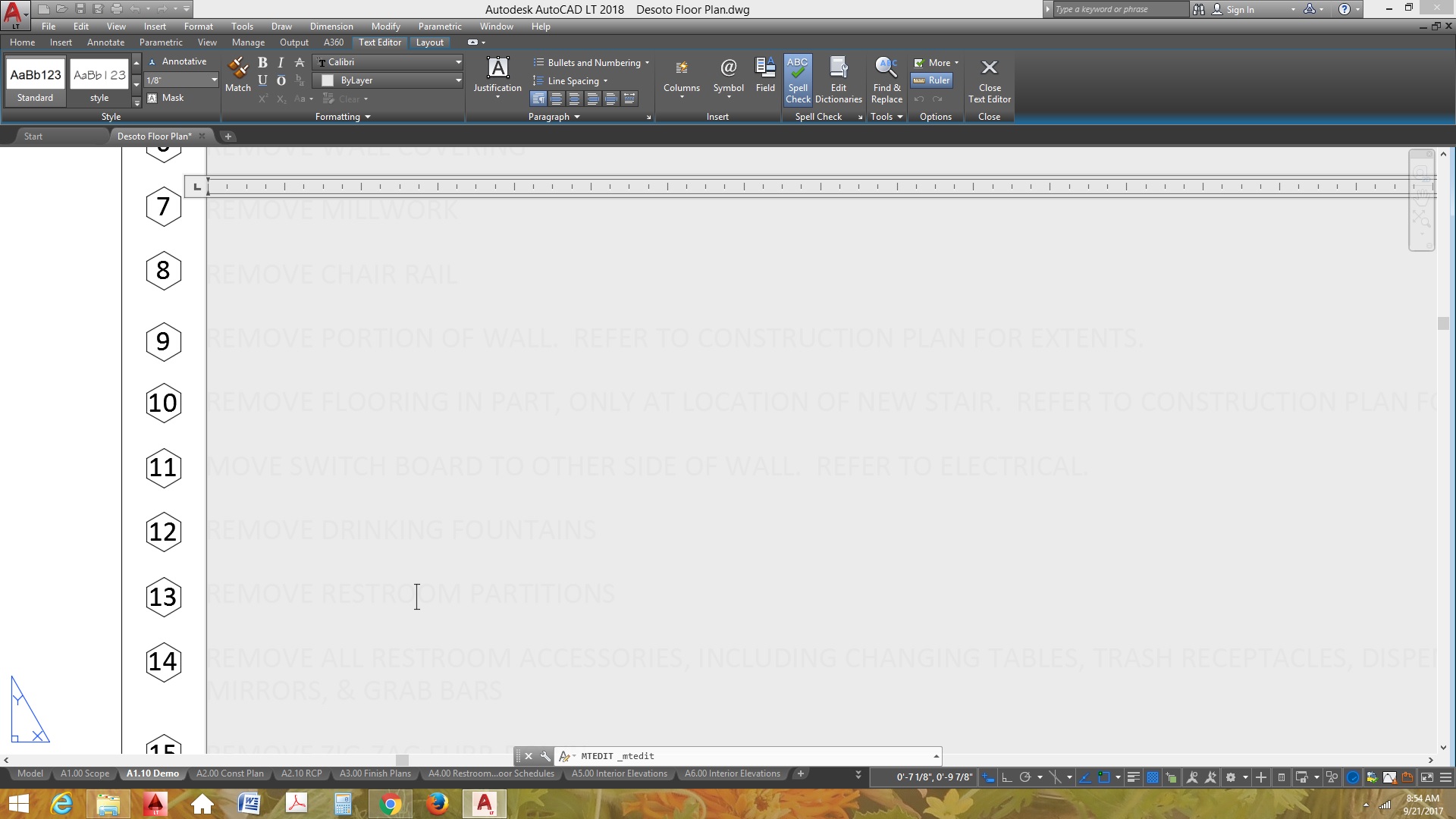Switch to the A2.00 Const Plan tab
This screenshot has height=819, width=1456.
coord(230,773)
